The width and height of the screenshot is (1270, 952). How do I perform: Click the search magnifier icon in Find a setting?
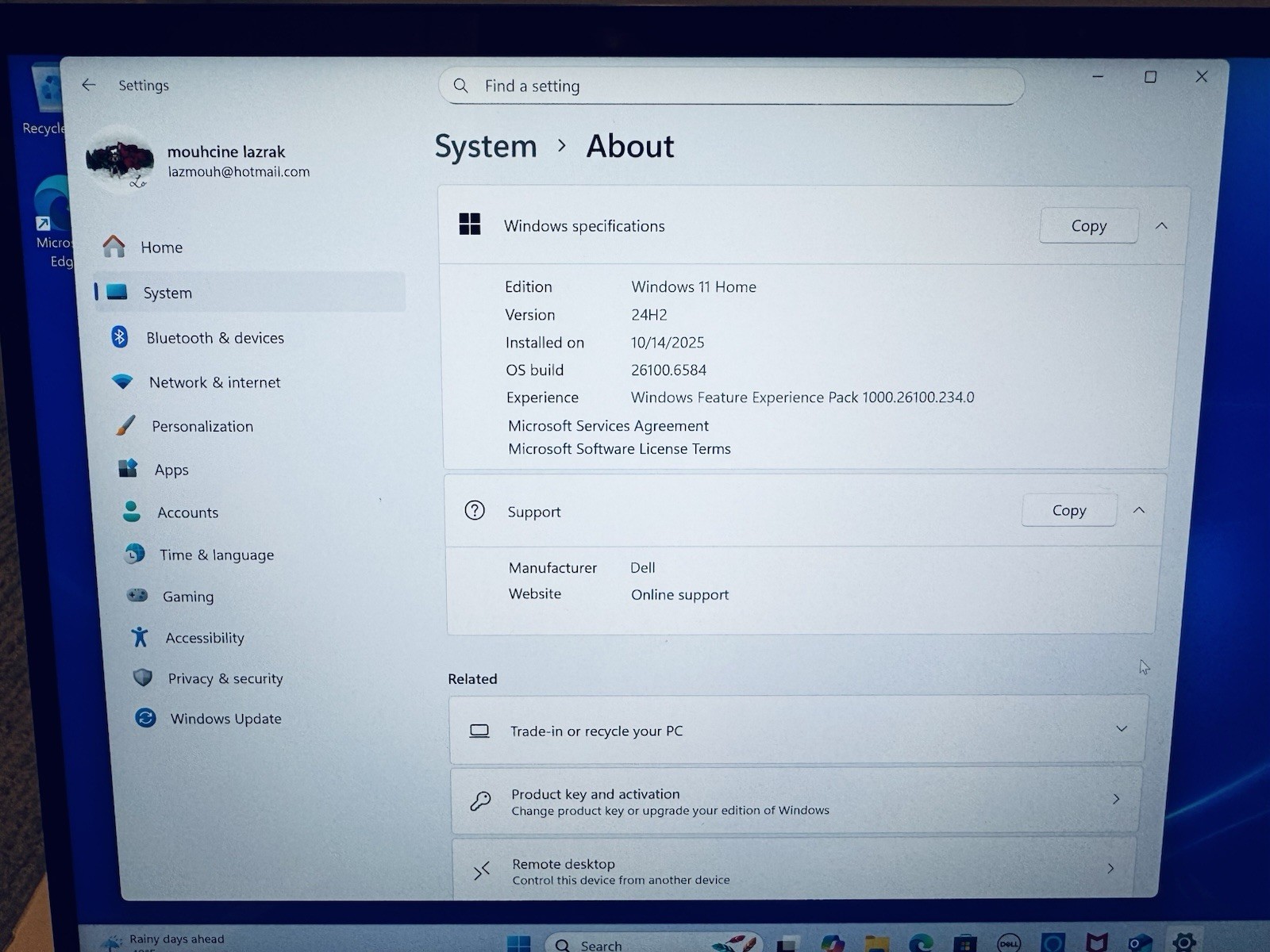tap(460, 86)
